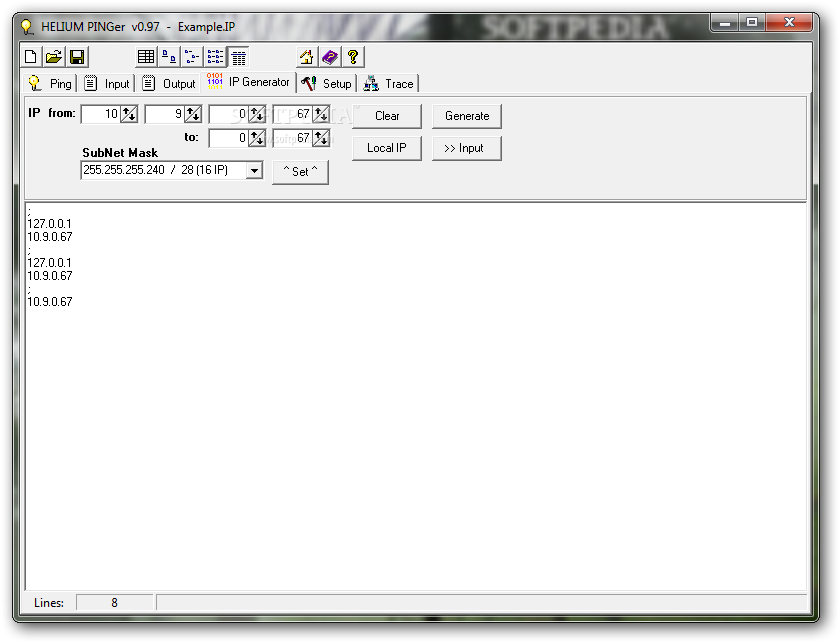
Task: Close the HELIUM PINGer window
Action: coord(789,23)
